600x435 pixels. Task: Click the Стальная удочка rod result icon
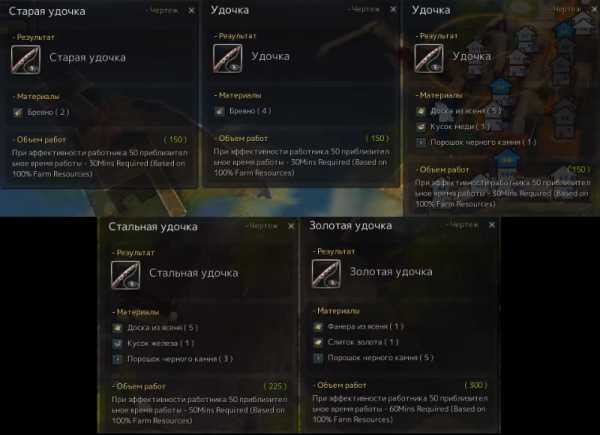tap(126, 275)
